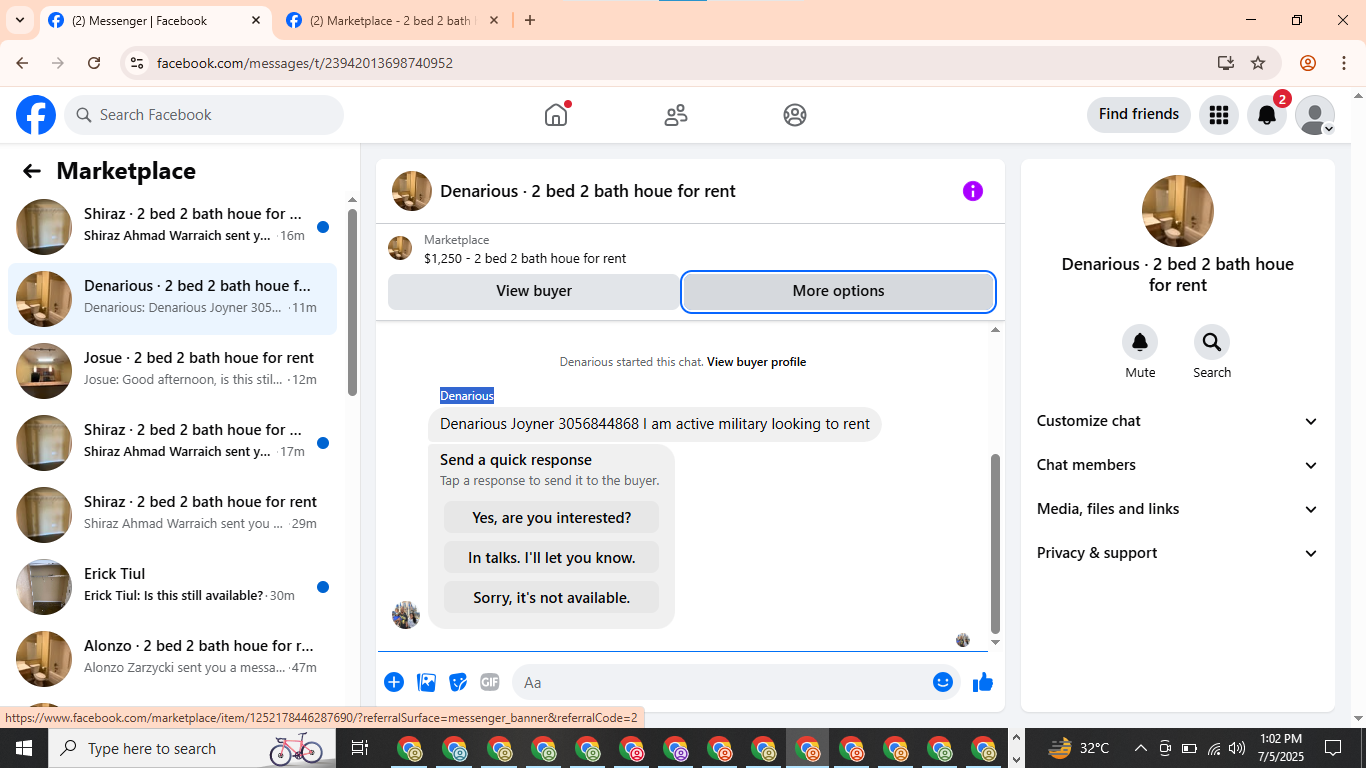Open the Windows notification center icon

click(1333, 748)
